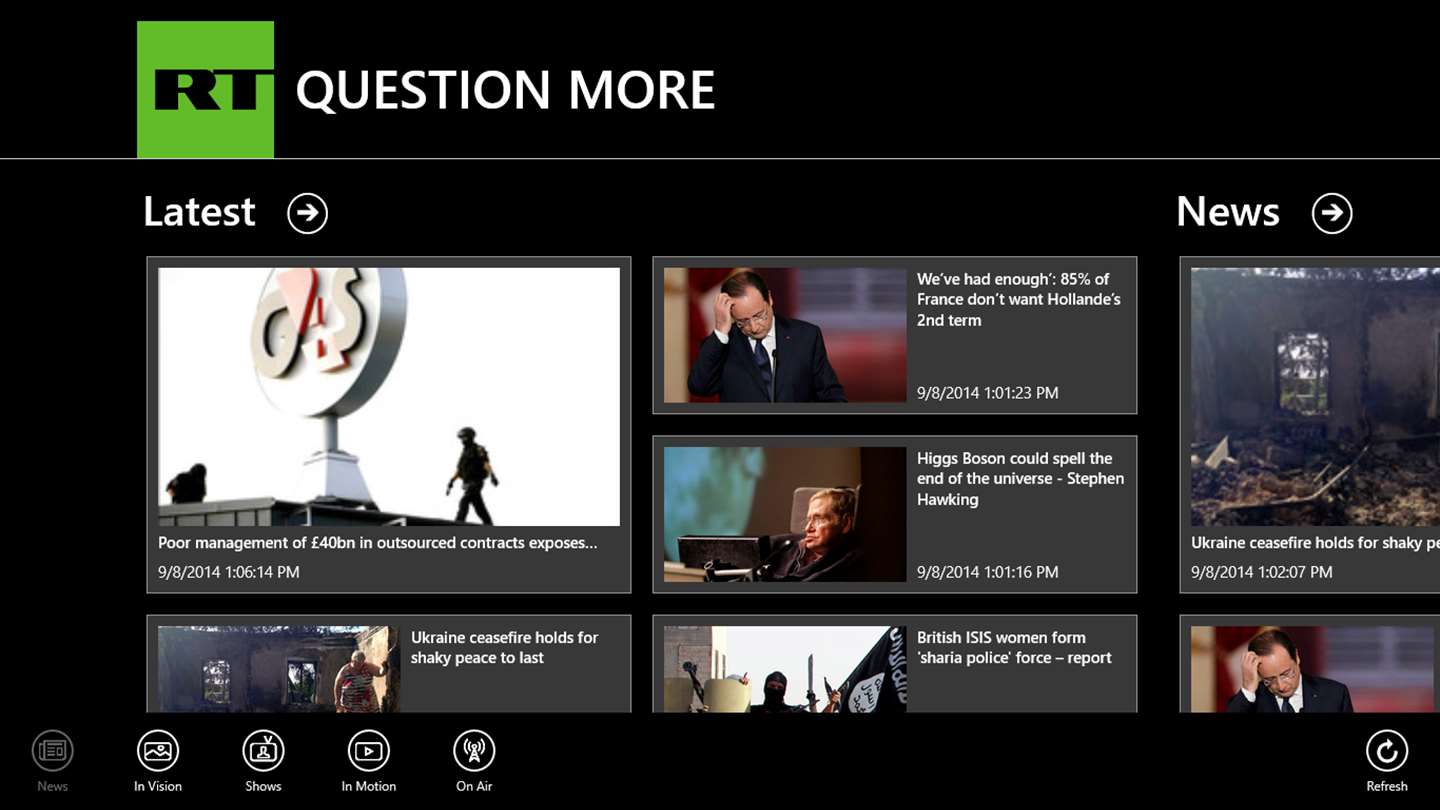Open the Latest section arrow
The image size is (1440, 810).
(307, 213)
